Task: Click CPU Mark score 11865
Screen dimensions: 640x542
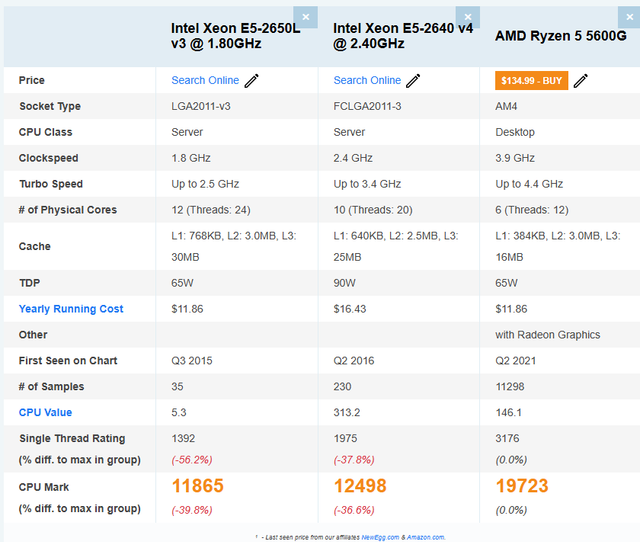Action: (198, 486)
